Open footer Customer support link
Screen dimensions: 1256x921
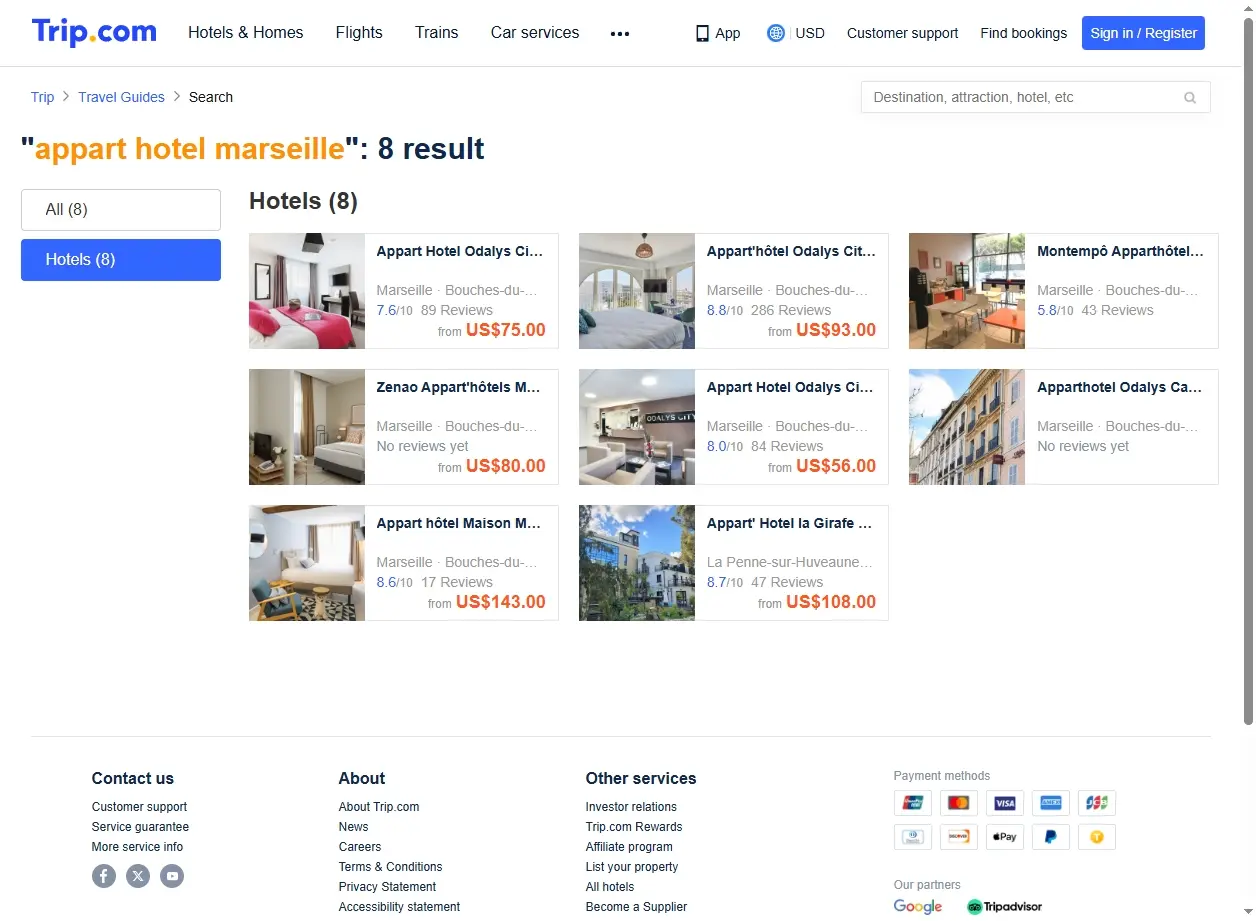pos(139,807)
